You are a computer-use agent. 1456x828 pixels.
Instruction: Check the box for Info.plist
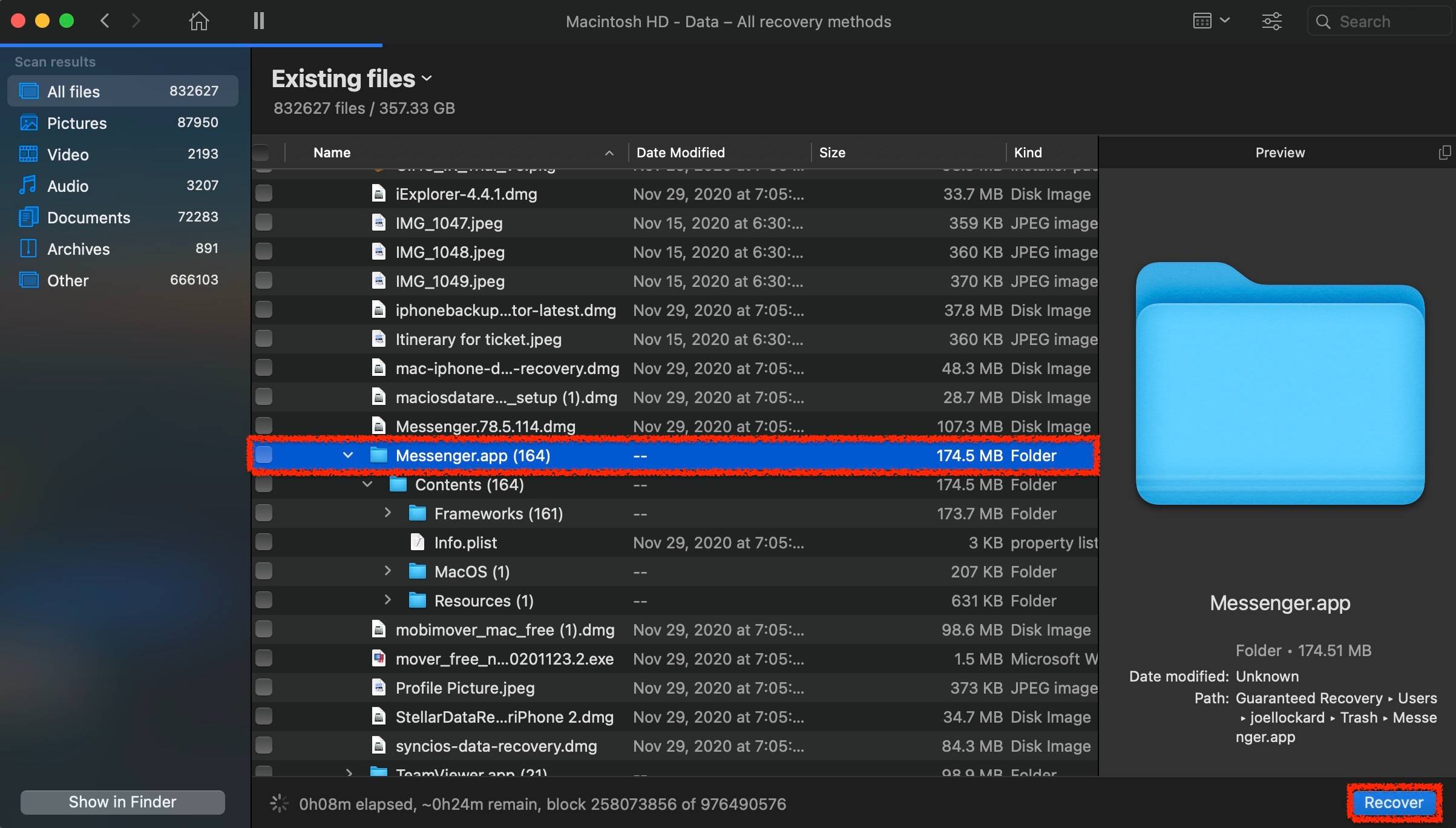[x=264, y=542]
